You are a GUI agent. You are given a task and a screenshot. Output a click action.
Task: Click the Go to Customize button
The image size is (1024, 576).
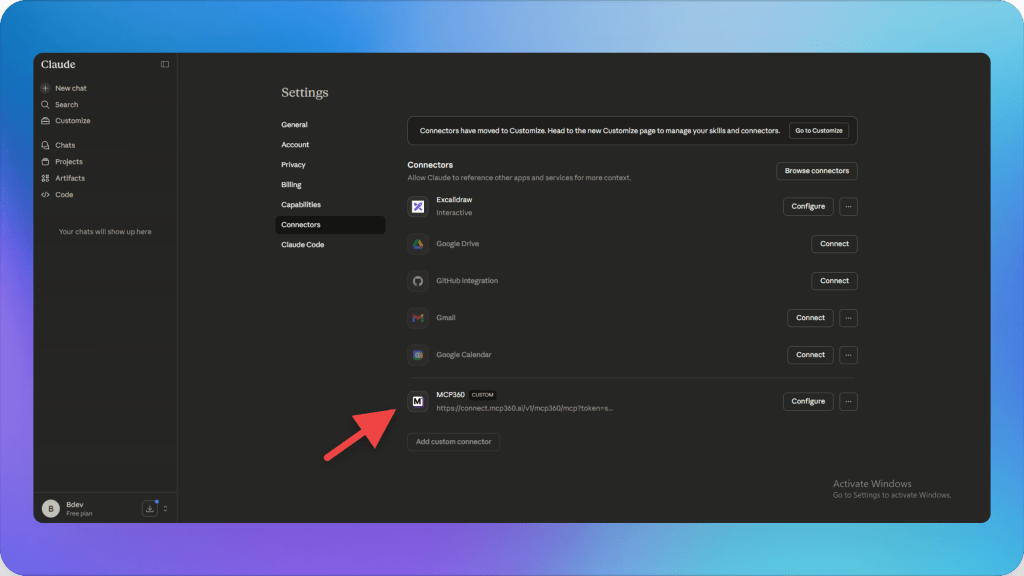click(x=818, y=131)
